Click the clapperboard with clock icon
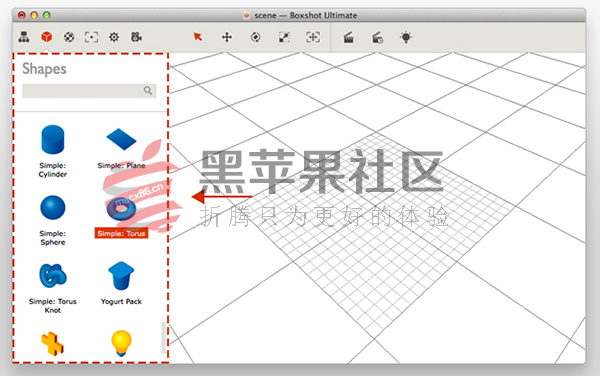 tap(377, 37)
